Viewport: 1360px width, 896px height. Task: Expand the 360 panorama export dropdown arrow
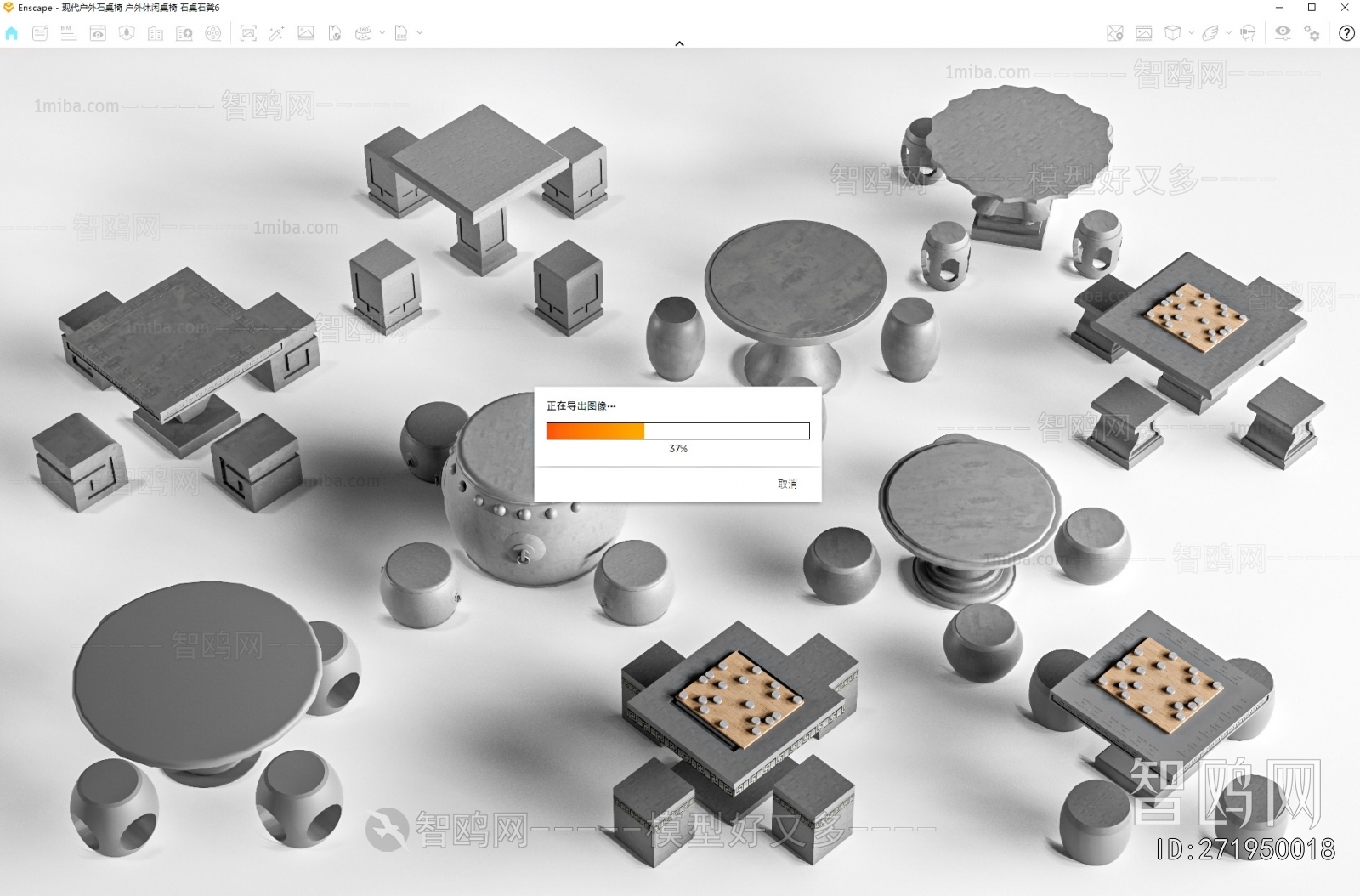(382, 33)
